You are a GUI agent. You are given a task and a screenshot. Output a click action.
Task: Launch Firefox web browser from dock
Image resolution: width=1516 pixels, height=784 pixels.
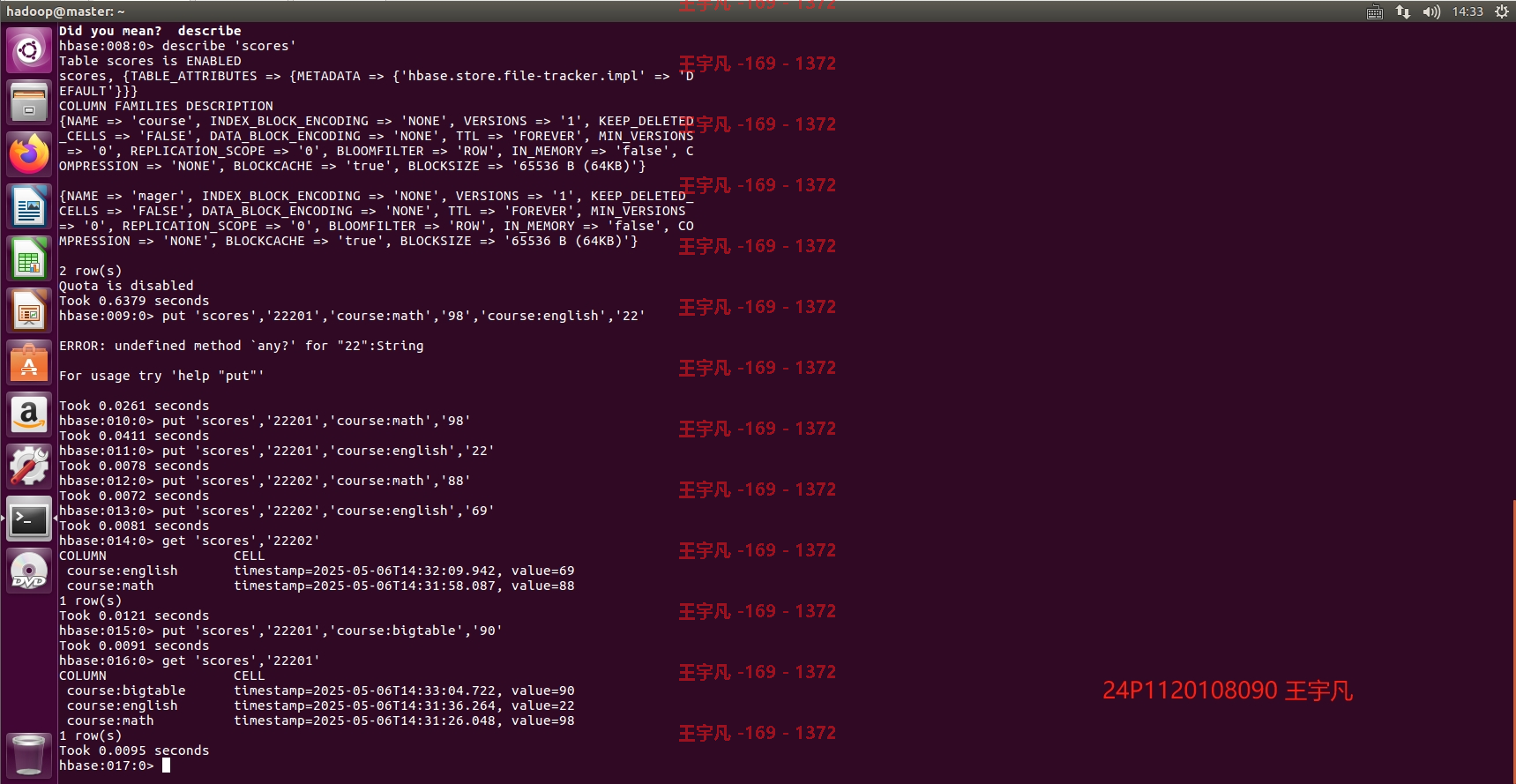point(29,154)
